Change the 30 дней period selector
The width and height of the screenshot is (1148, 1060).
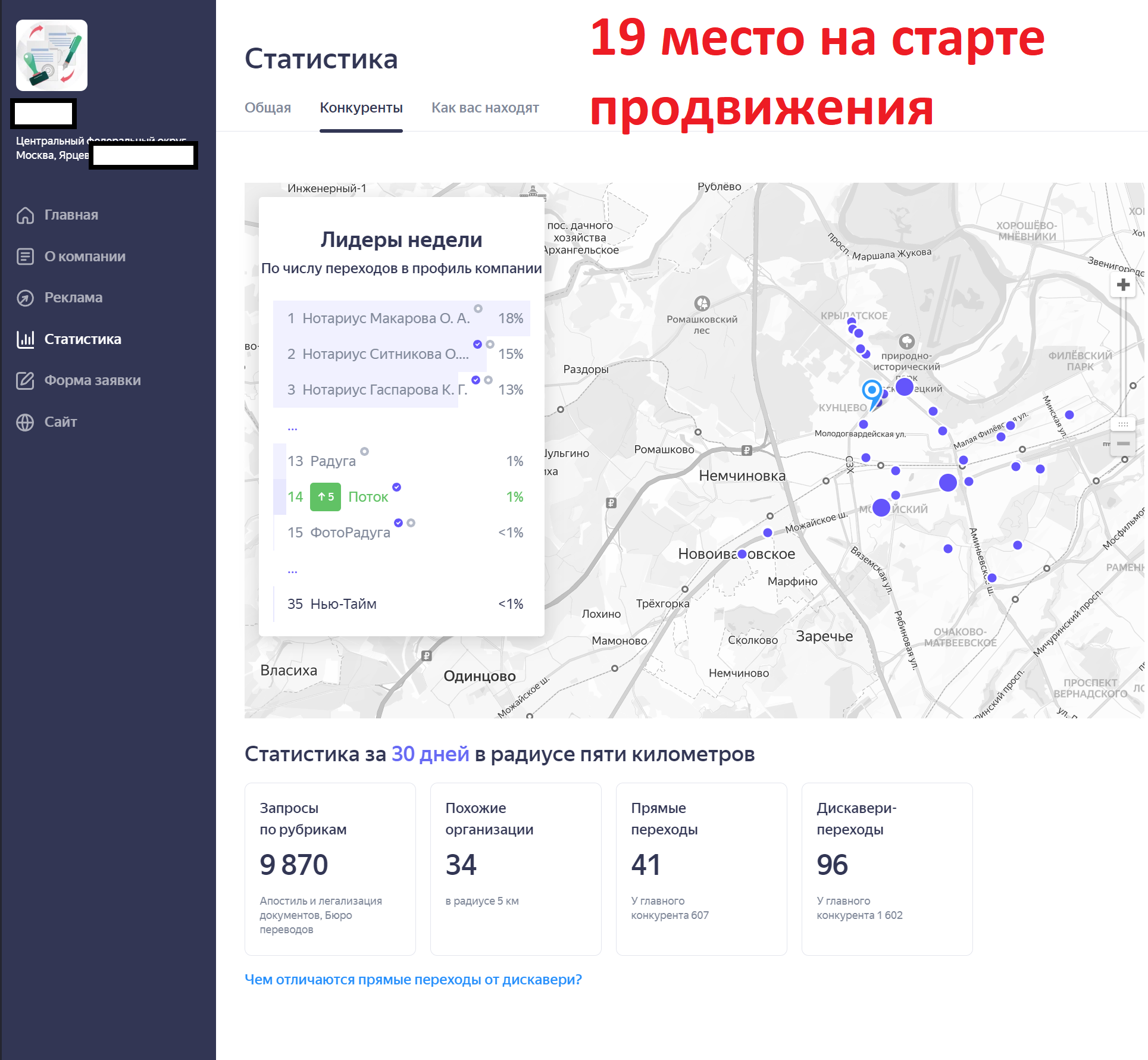(x=430, y=754)
